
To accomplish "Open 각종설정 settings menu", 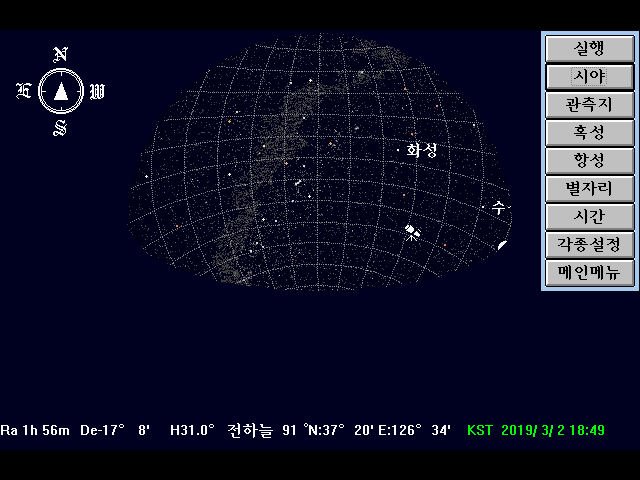I will pos(590,244).
